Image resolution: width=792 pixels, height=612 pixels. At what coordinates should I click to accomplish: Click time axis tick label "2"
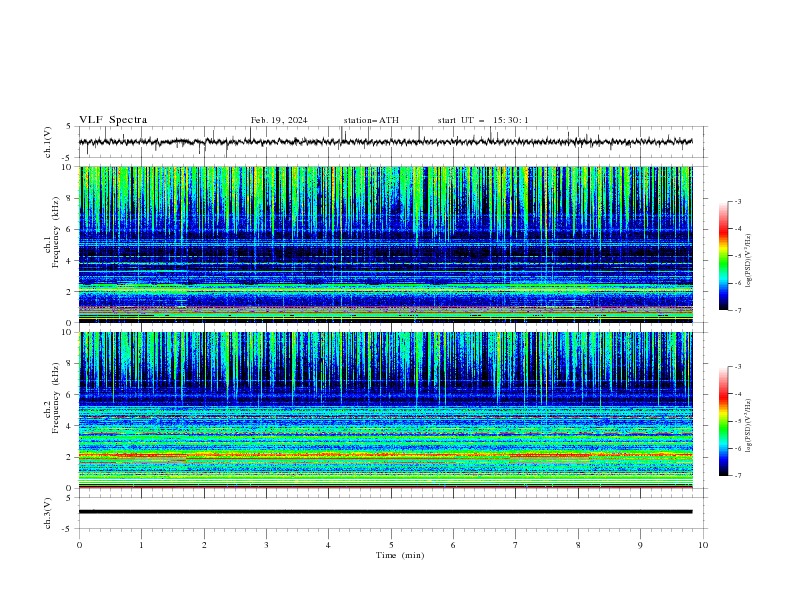(204, 545)
